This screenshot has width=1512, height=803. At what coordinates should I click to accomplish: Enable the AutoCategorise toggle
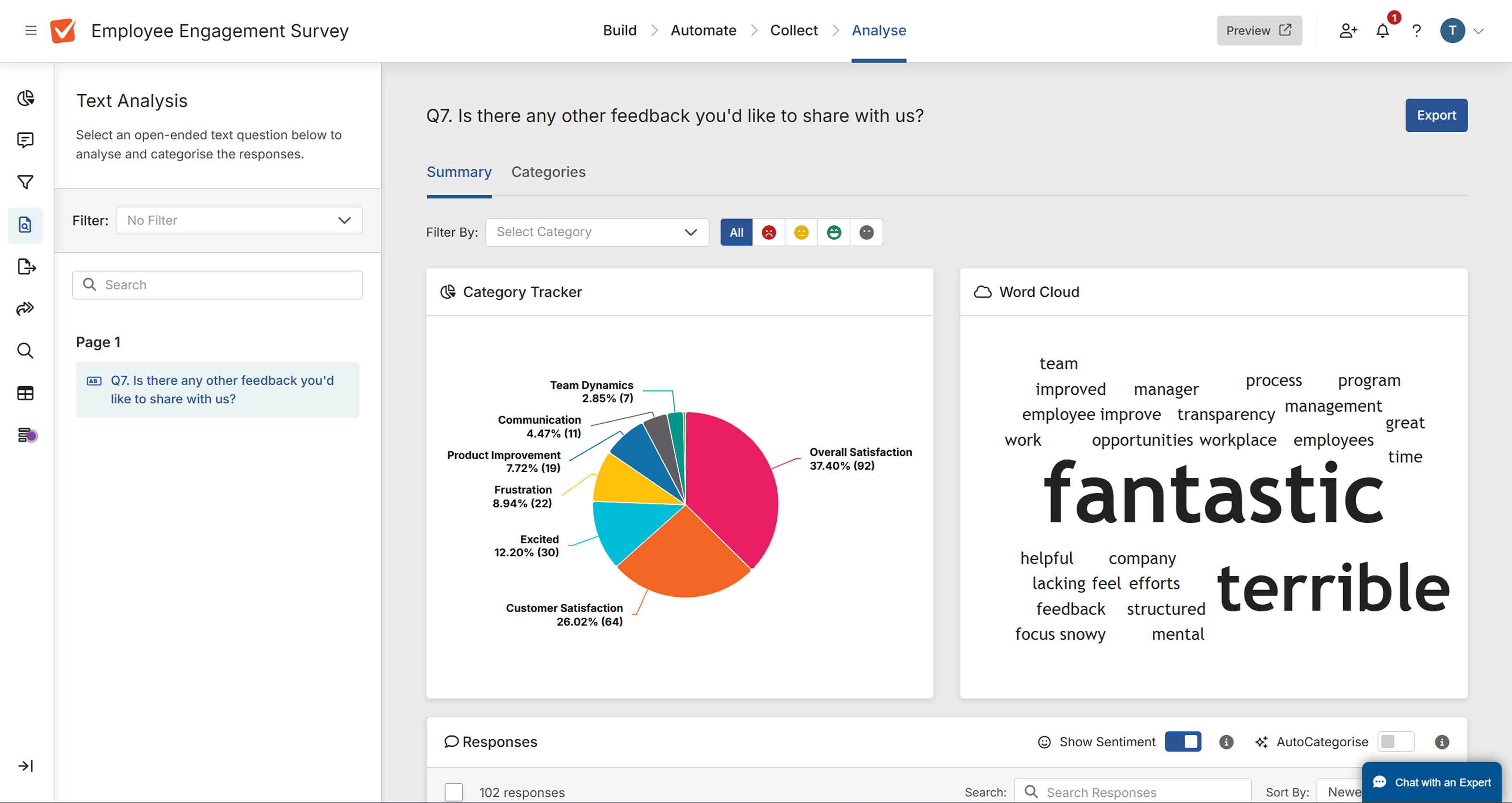point(1396,742)
